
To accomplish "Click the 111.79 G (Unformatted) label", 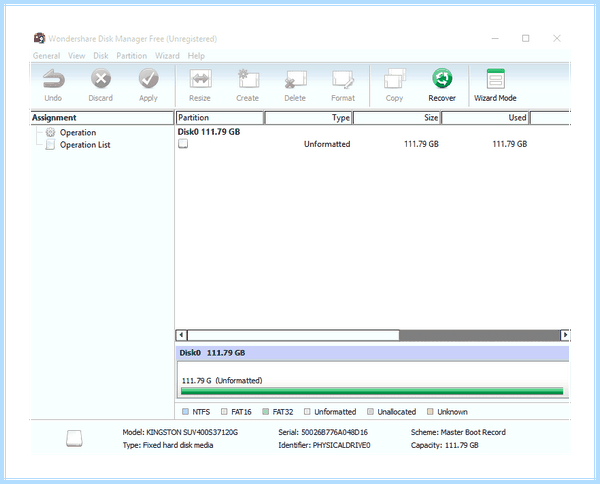I will tap(222, 381).
